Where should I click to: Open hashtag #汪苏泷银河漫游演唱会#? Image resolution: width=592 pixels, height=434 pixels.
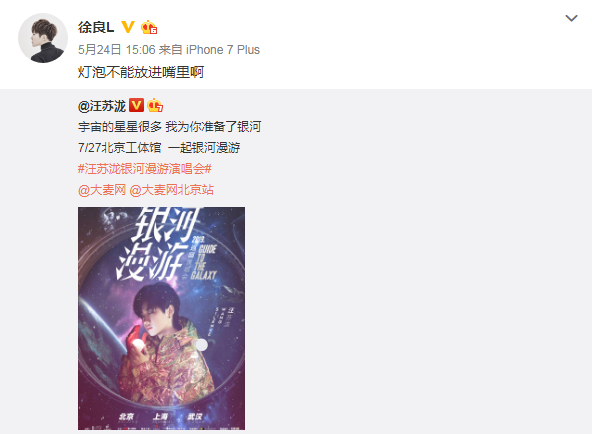pos(145,169)
